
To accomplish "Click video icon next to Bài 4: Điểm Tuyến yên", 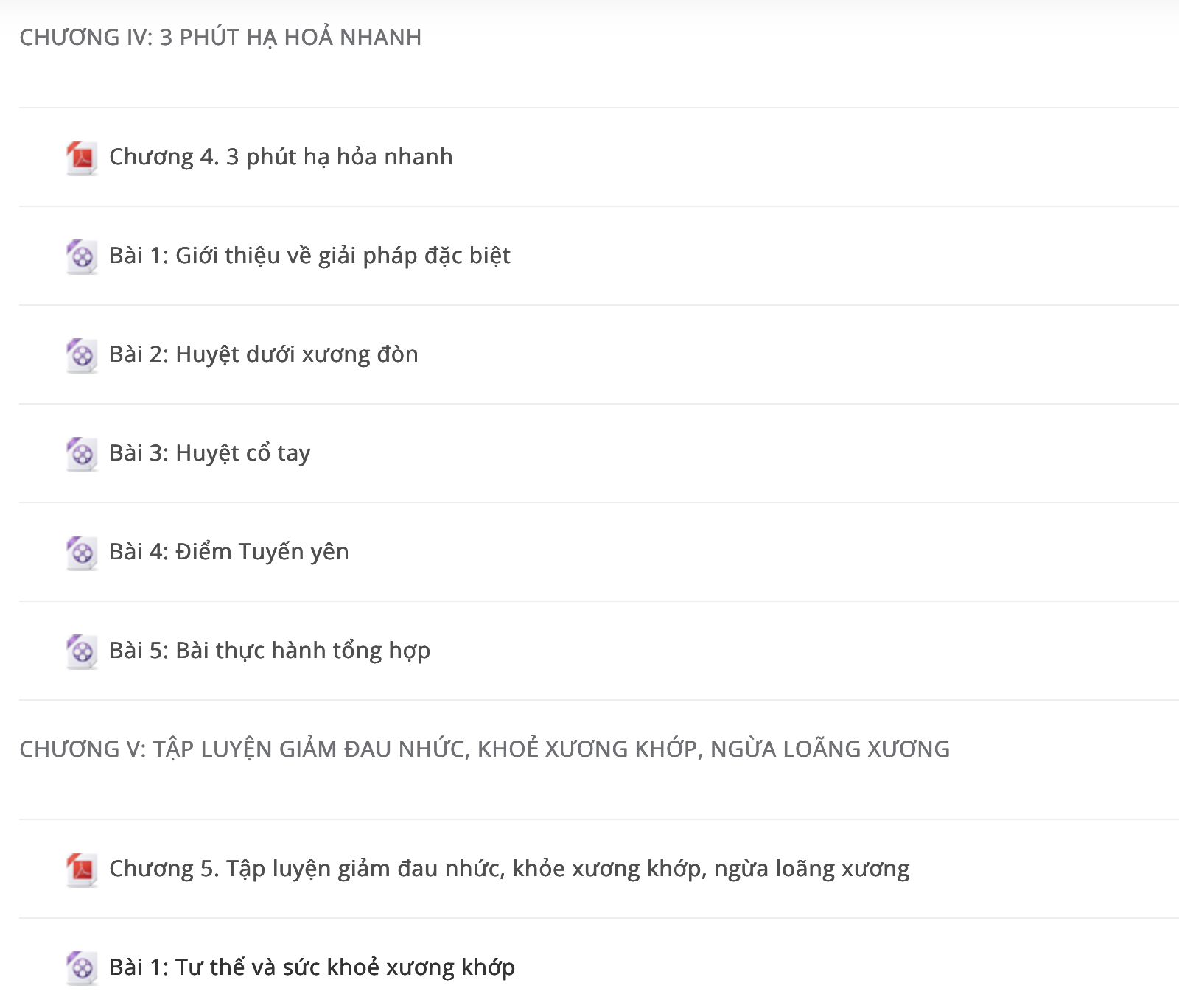I will [82, 553].
